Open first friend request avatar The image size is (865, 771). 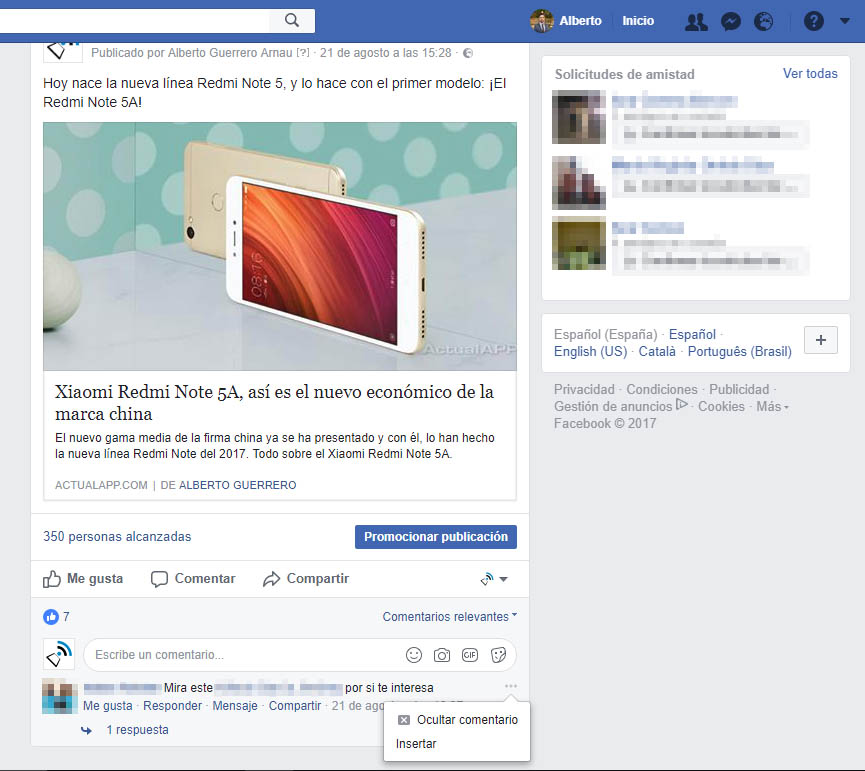point(579,117)
